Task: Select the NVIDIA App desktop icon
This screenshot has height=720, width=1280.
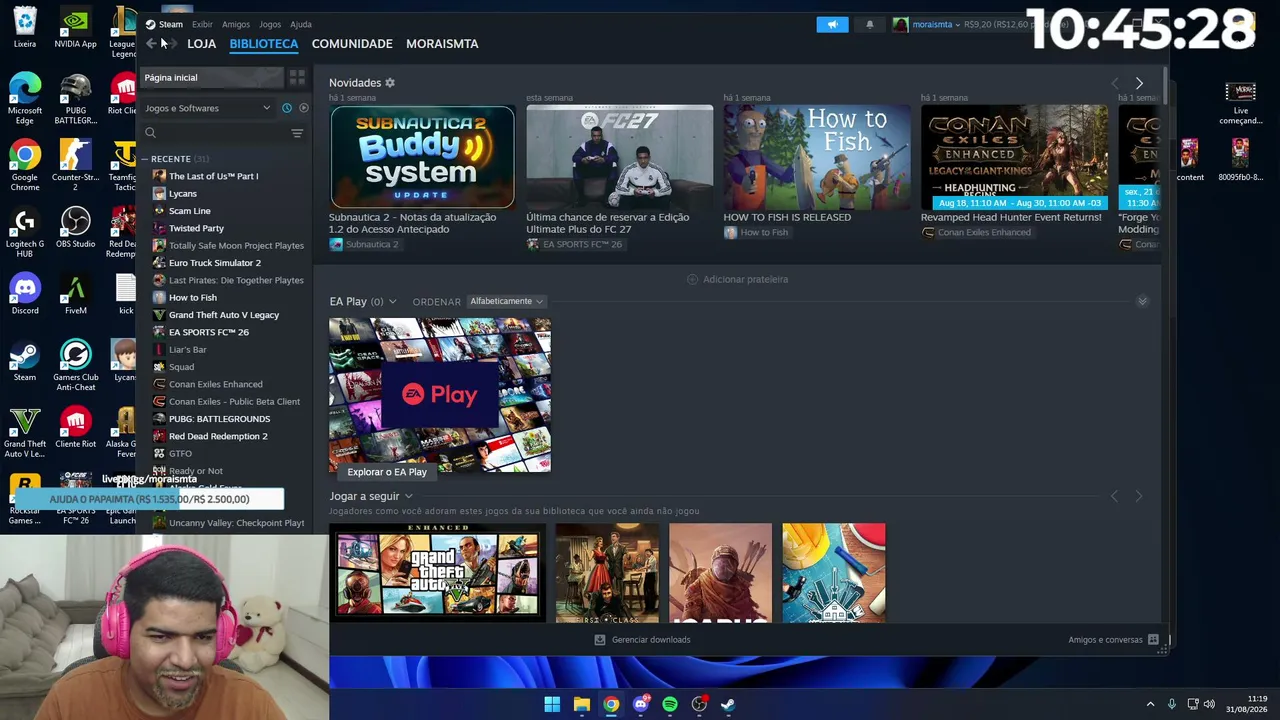Action: (75, 27)
